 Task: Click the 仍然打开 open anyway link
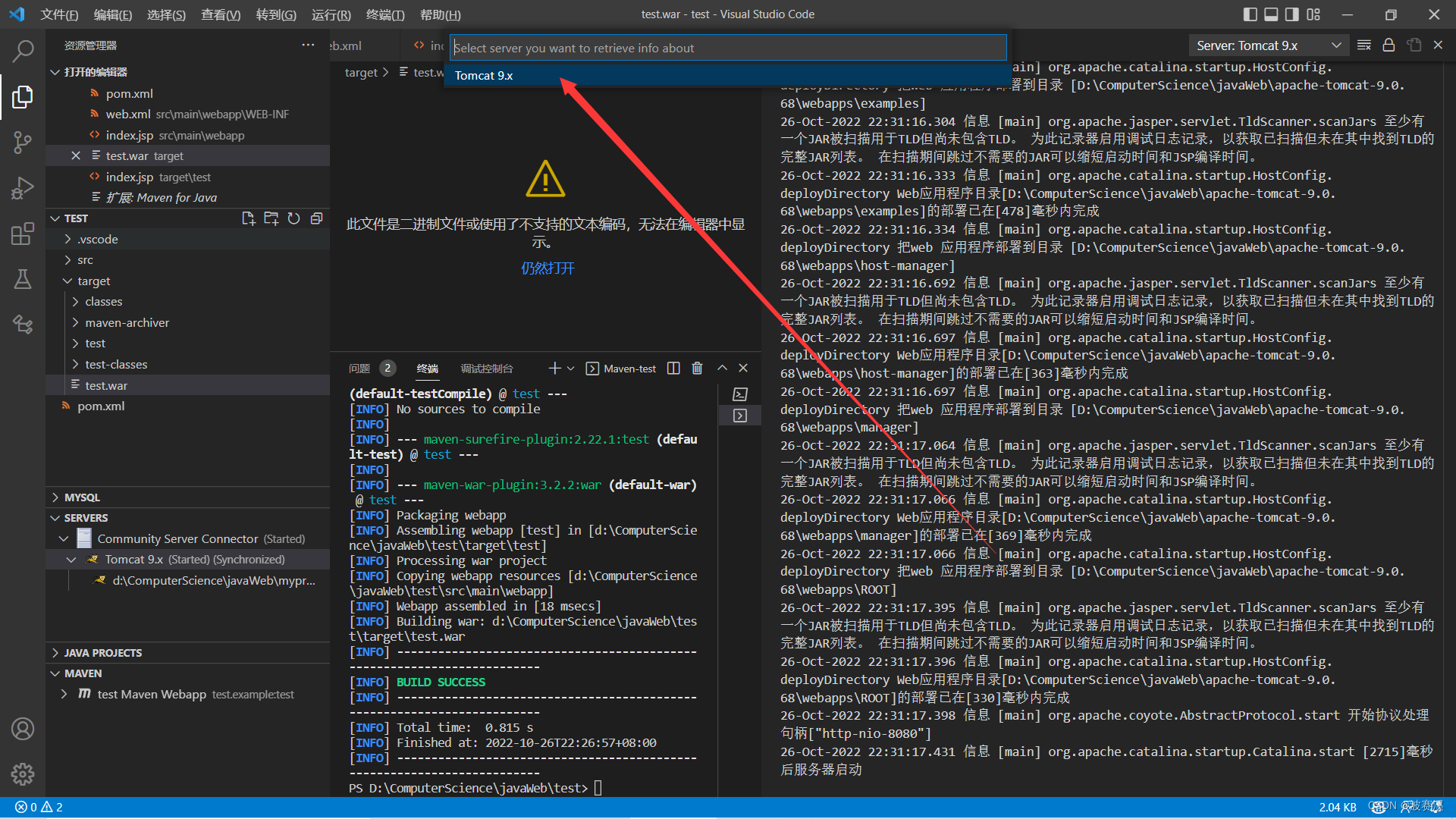pos(548,268)
